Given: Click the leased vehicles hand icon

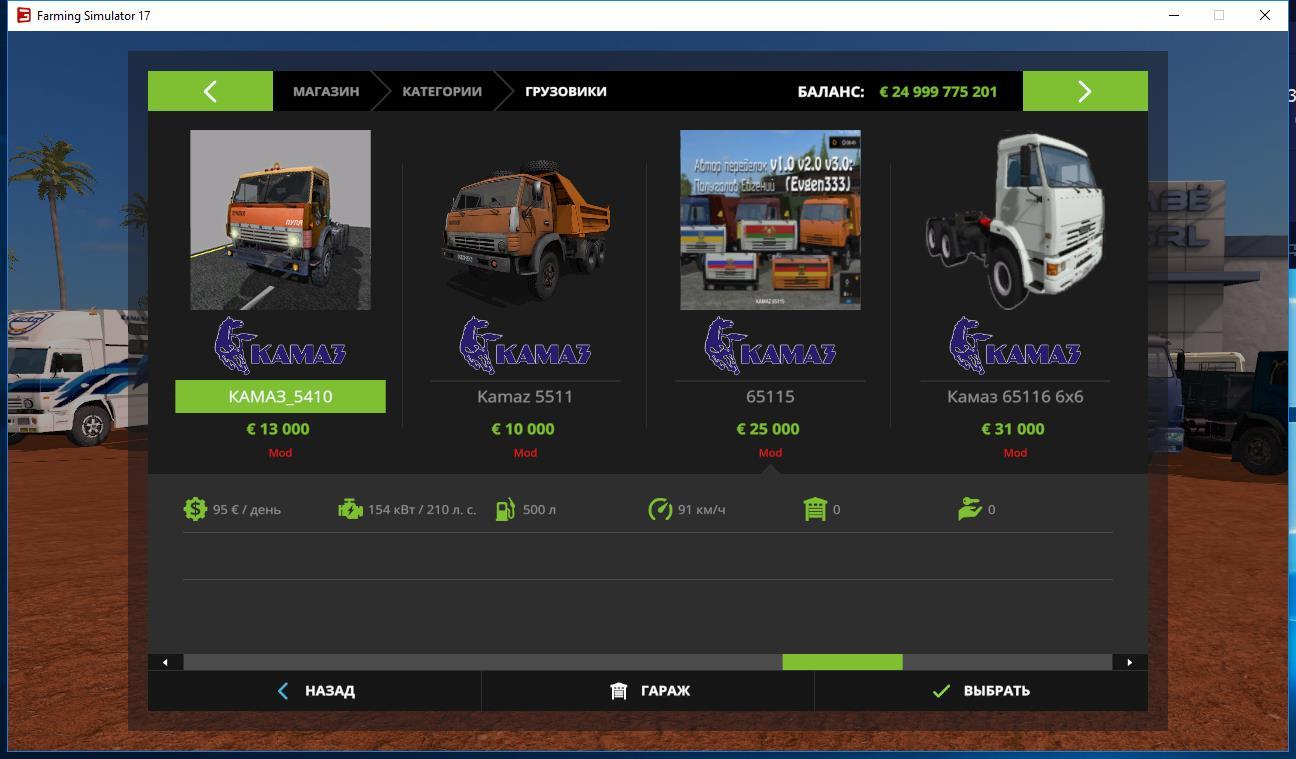Looking at the screenshot, I should tap(969, 509).
